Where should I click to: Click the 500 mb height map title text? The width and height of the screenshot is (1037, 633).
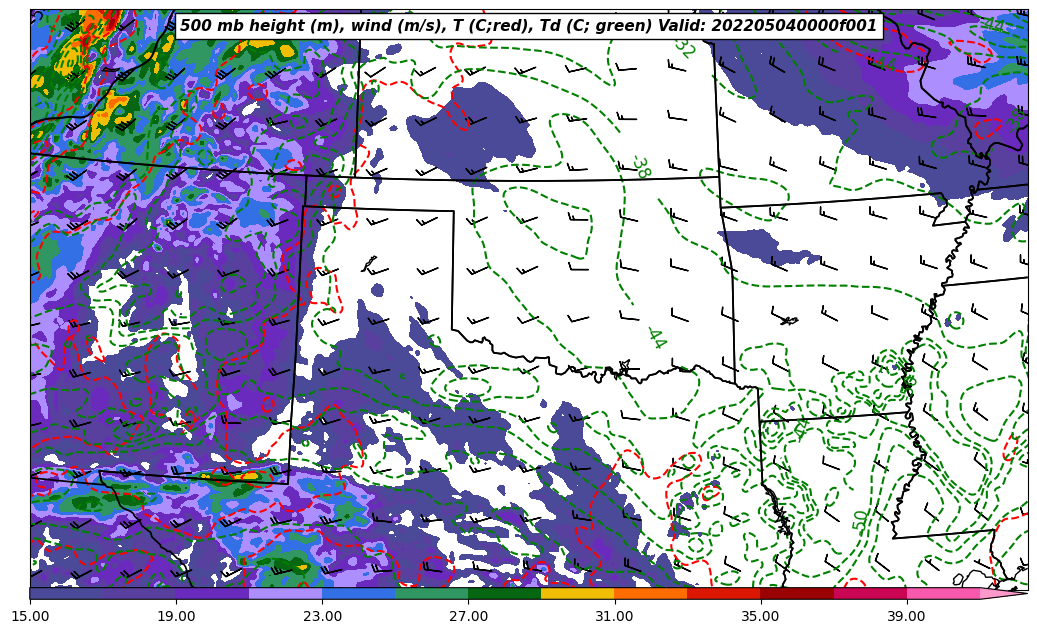pyautogui.click(x=528, y=26)
